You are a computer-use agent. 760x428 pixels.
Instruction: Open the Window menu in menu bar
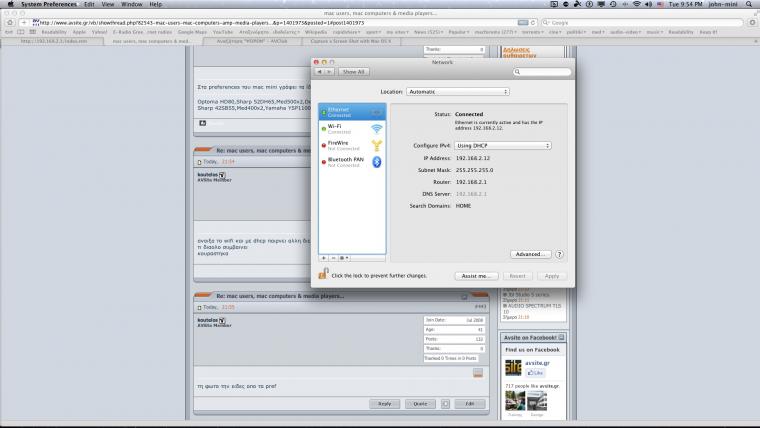point(131,5)
